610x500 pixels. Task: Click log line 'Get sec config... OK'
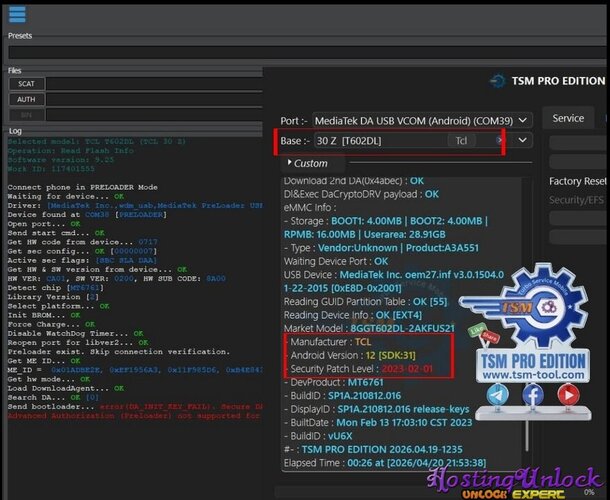(x=82, y=251)
